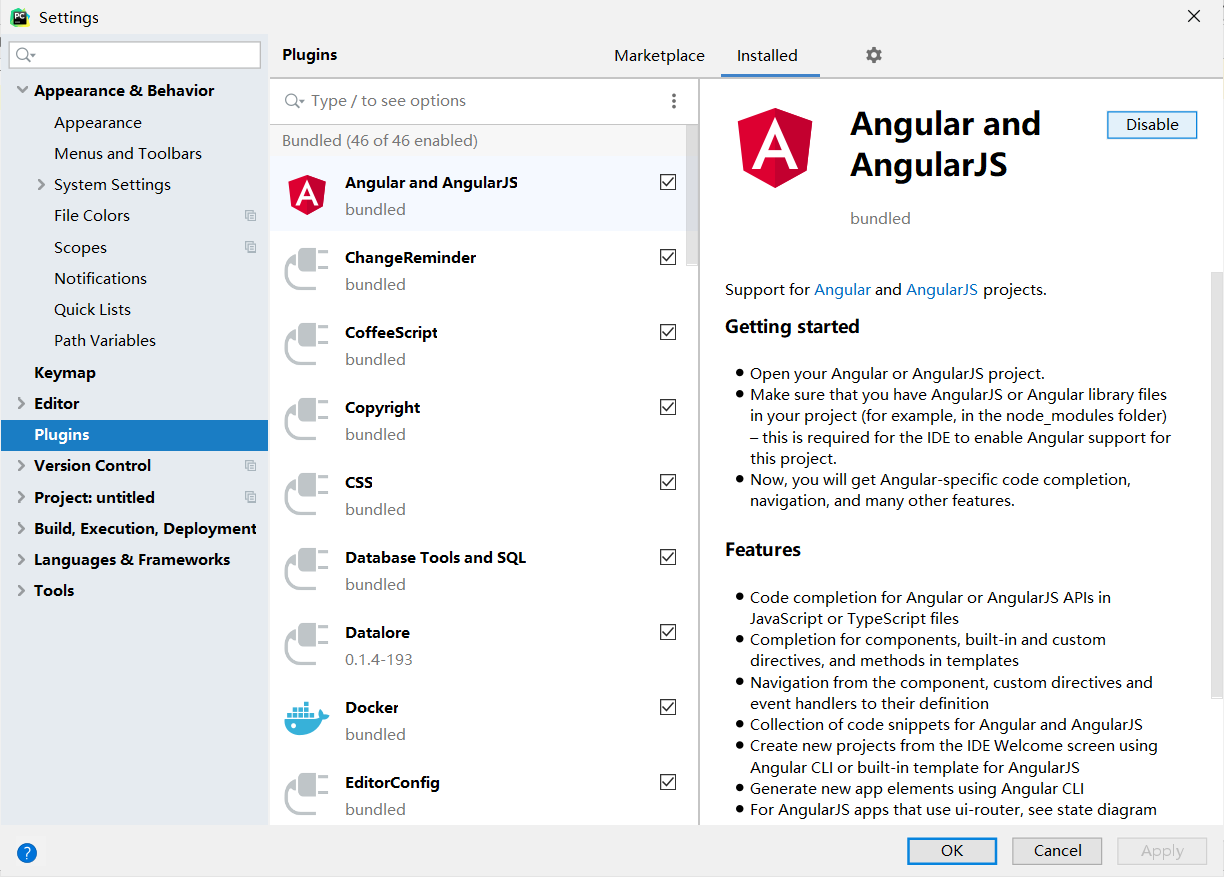Open the Quick Lists settings page
The width and height of the screenshot is (1224, 877).
92,309
